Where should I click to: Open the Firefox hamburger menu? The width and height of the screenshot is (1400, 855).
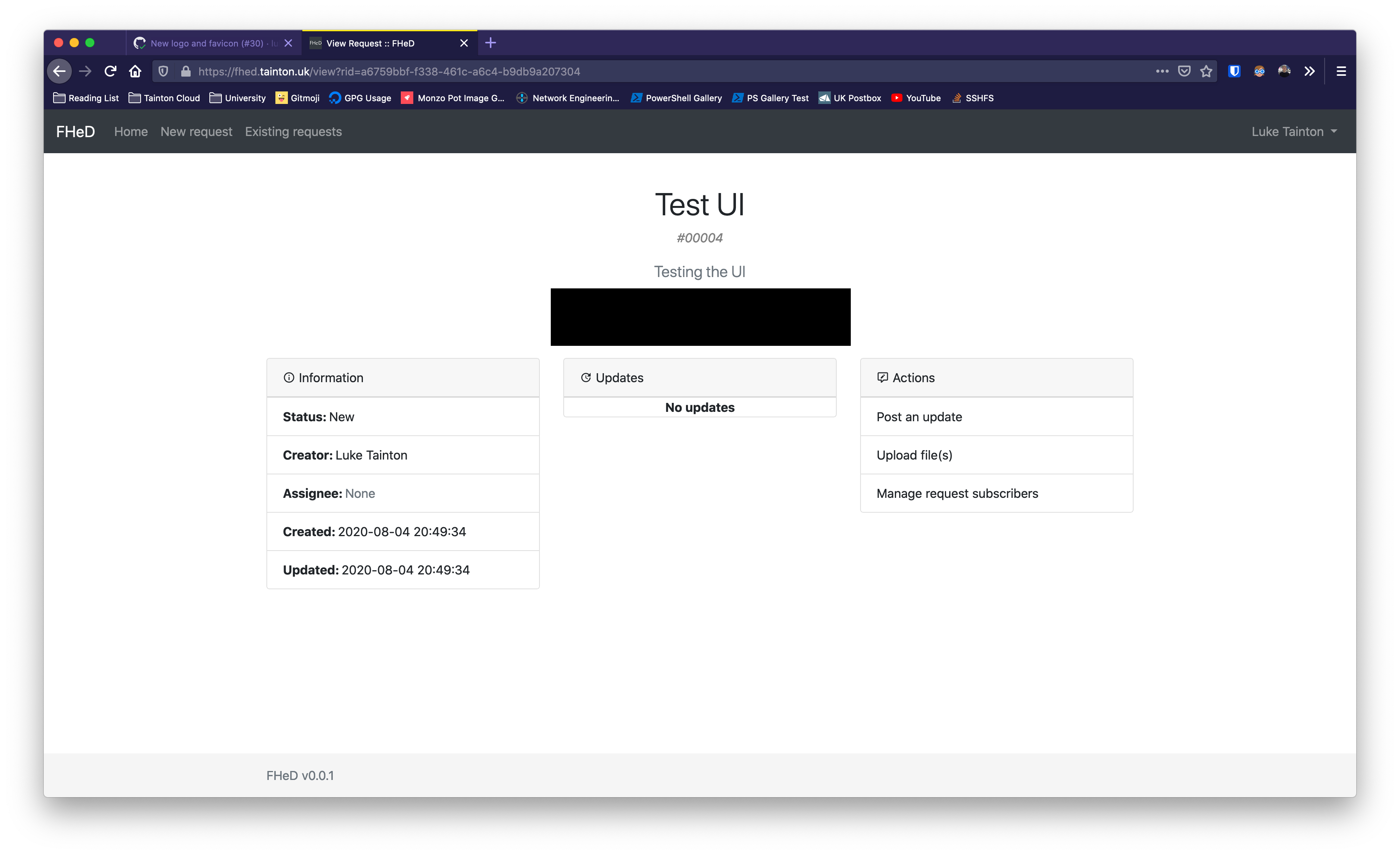tap(1341, 71)
